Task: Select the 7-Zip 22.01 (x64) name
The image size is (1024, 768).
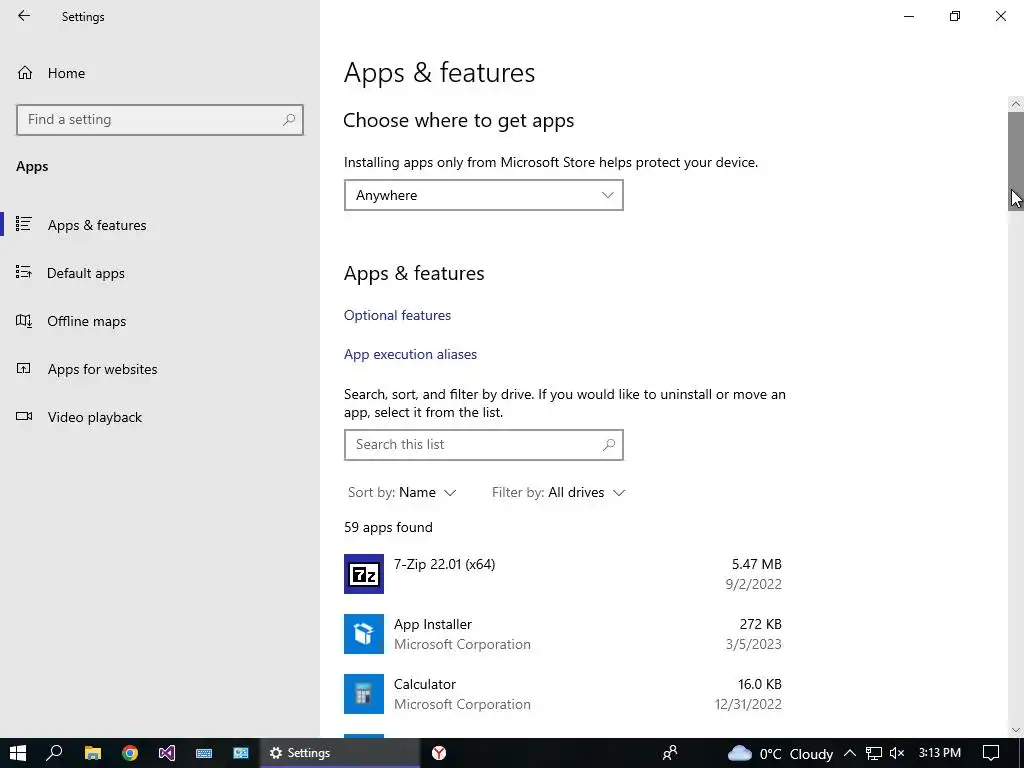Action: click(x=444, y=564)
